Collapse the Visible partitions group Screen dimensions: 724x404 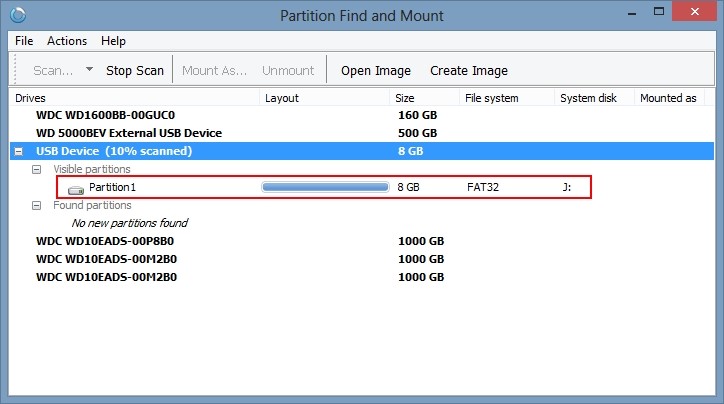pos(36,169)
